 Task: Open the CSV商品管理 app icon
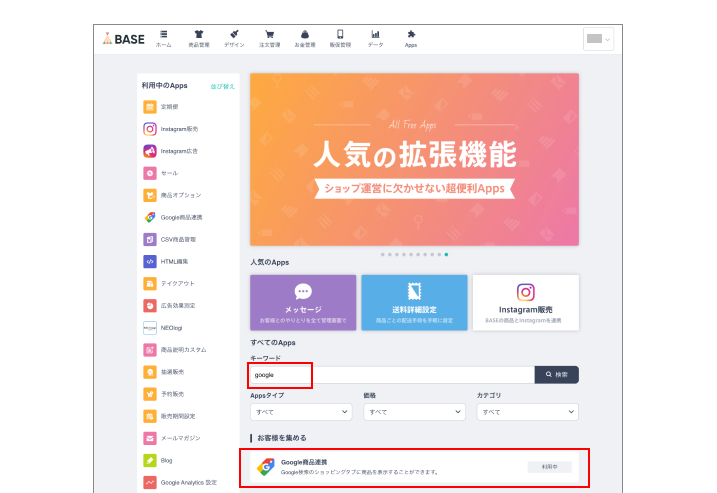tap(150, 239)
